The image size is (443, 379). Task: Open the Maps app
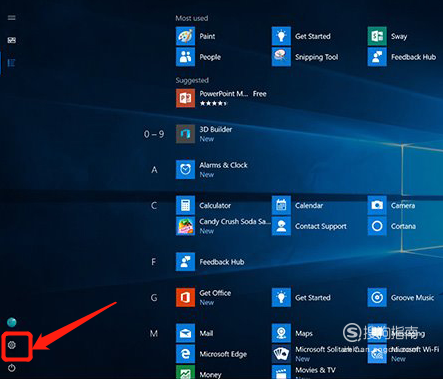[292, 333]
